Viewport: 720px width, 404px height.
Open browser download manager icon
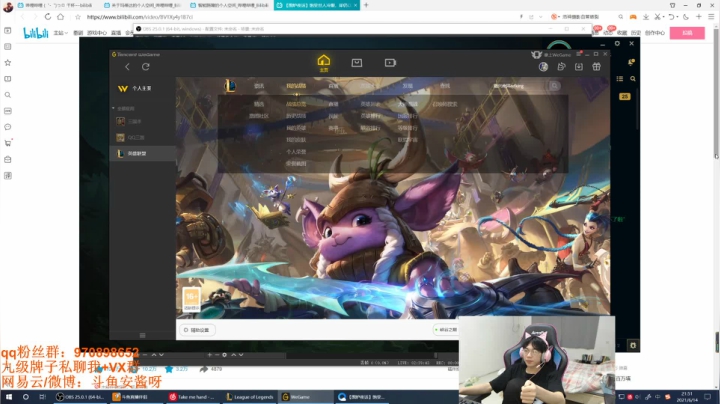[x=646, y=17]
